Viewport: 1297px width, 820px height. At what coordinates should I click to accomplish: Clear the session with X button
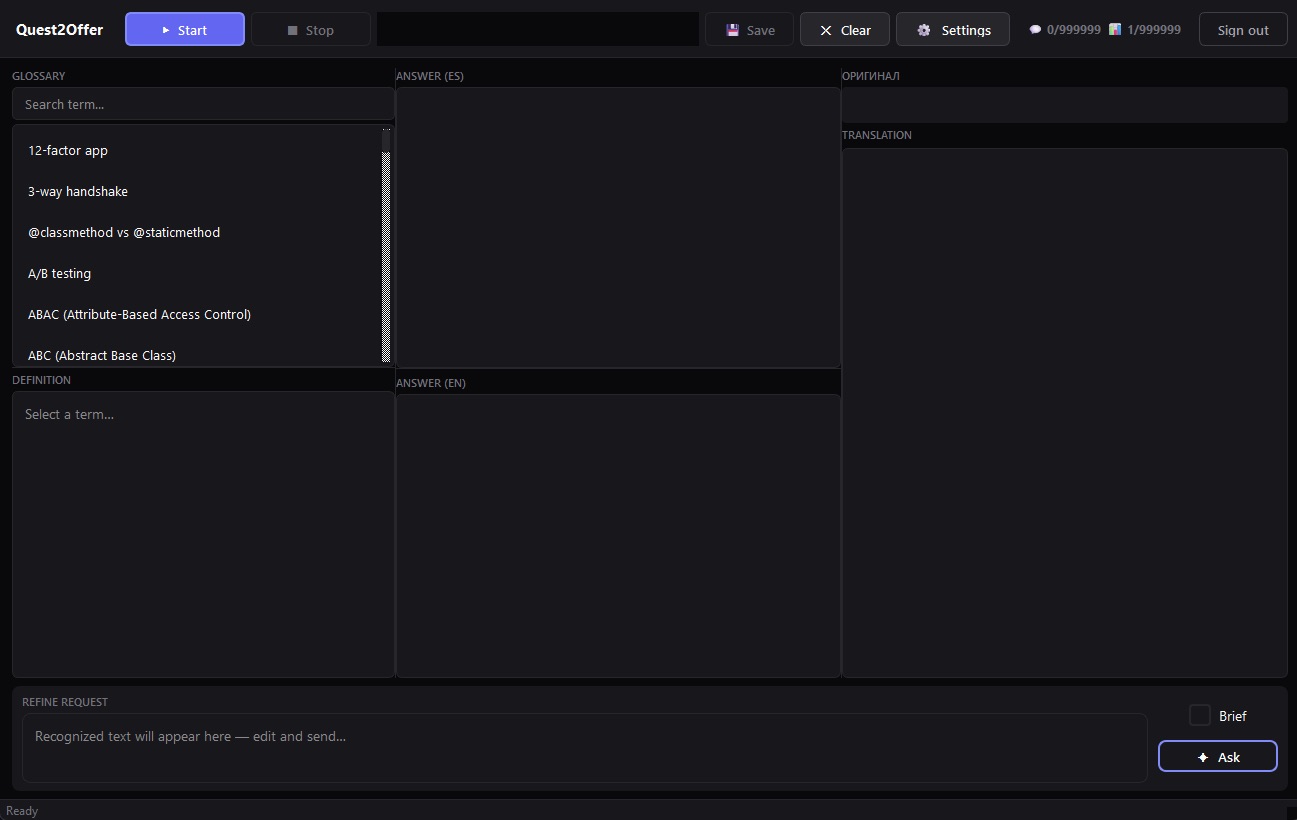(x=844, y=30)
